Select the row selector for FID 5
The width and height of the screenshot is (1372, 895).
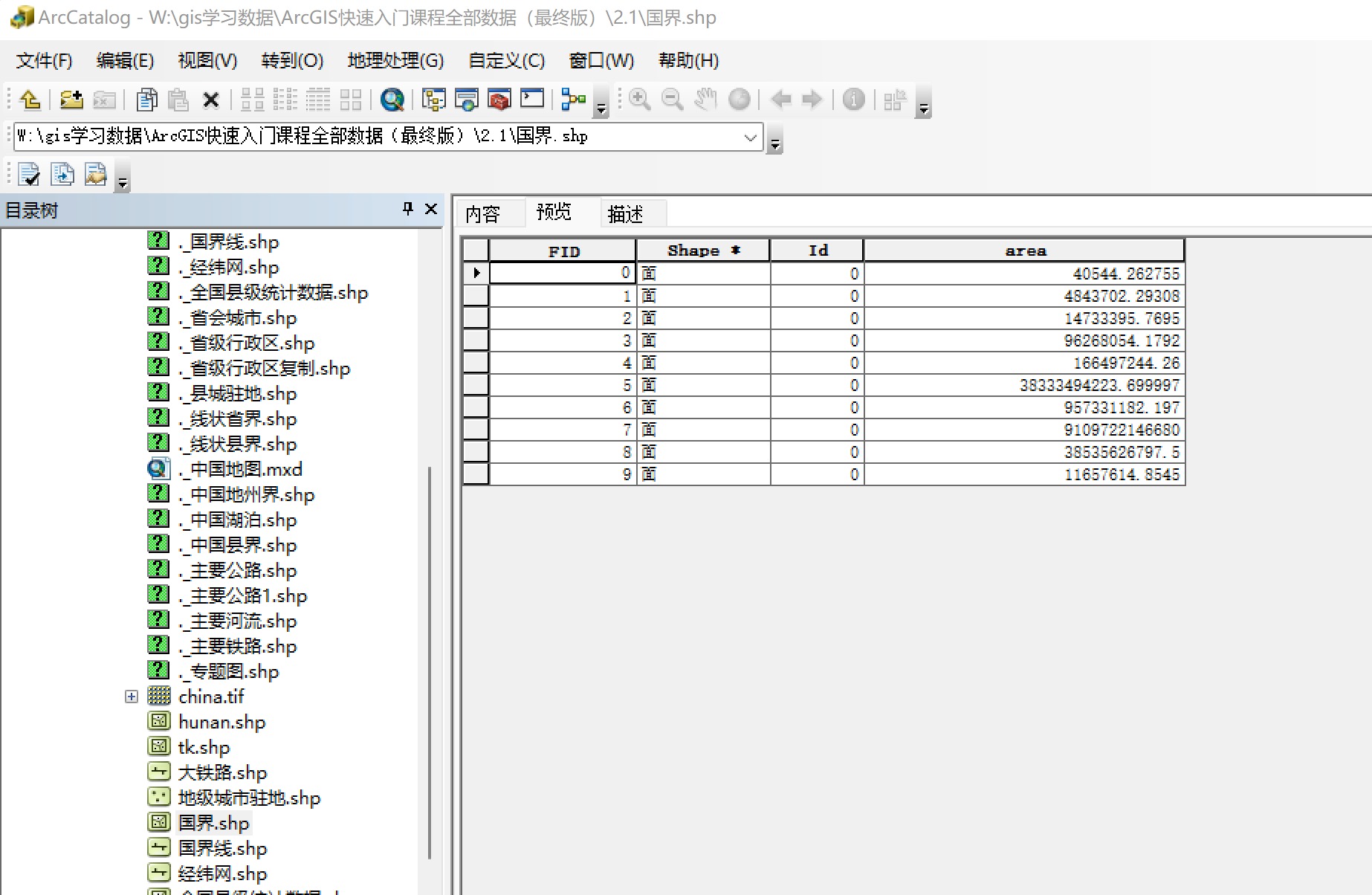476,385
